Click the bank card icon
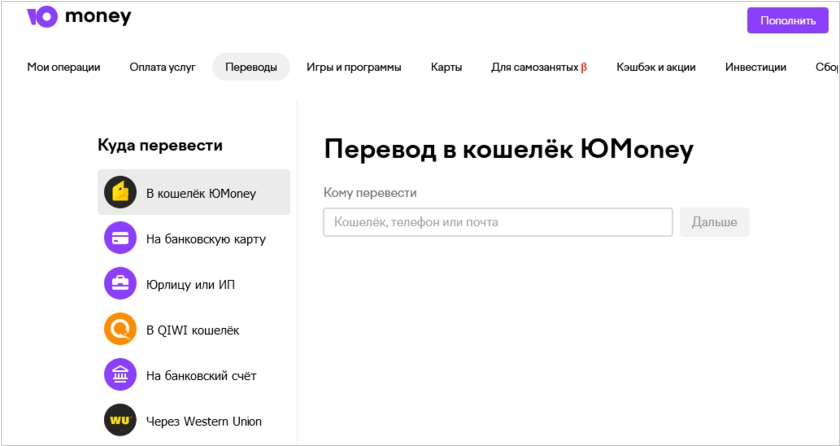840x446 pixels. (x=120, y=238)
